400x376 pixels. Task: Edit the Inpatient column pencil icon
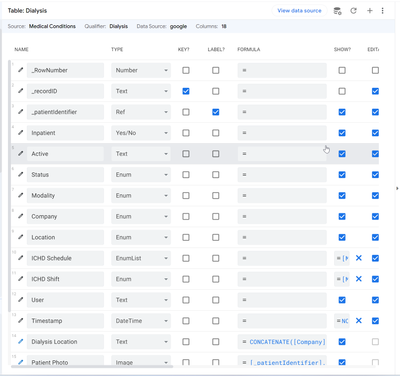[x=21, y=133]
